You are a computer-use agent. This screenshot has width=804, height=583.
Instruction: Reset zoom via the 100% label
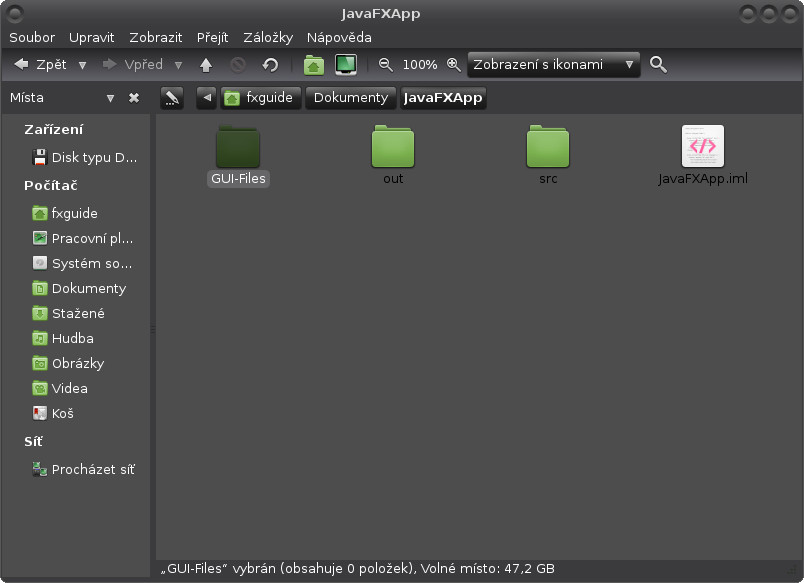(420, 65)
